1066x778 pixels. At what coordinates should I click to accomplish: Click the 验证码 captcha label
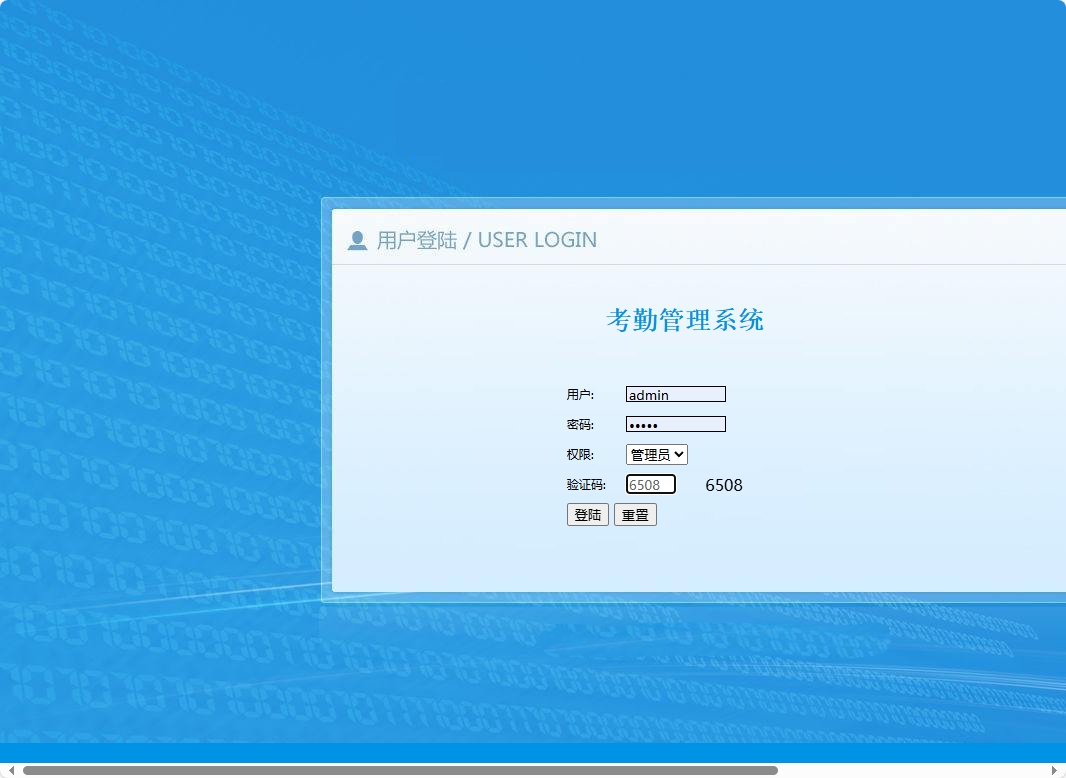point(585,484)
